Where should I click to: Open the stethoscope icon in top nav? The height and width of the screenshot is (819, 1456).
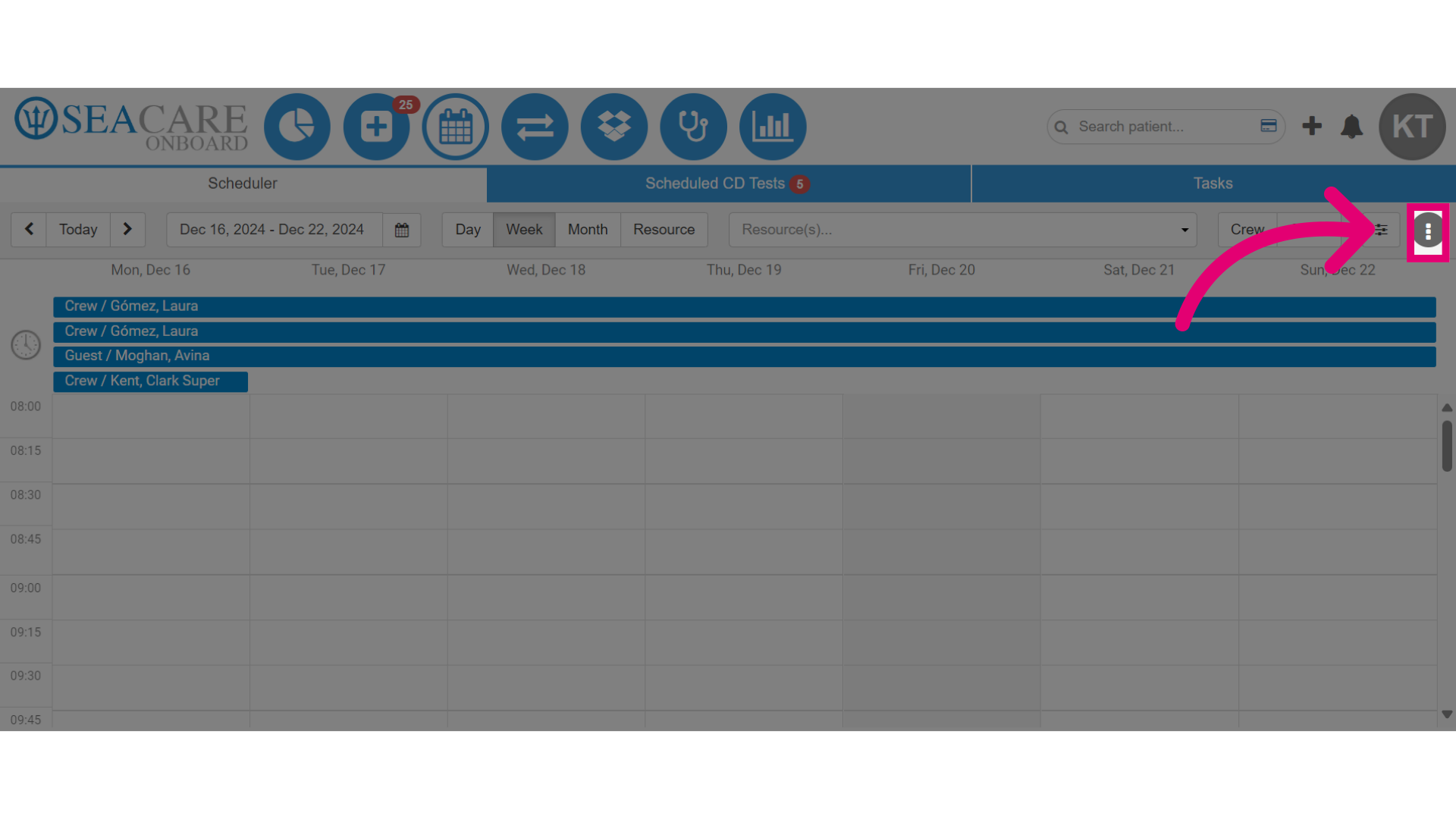tap(693, 127)
